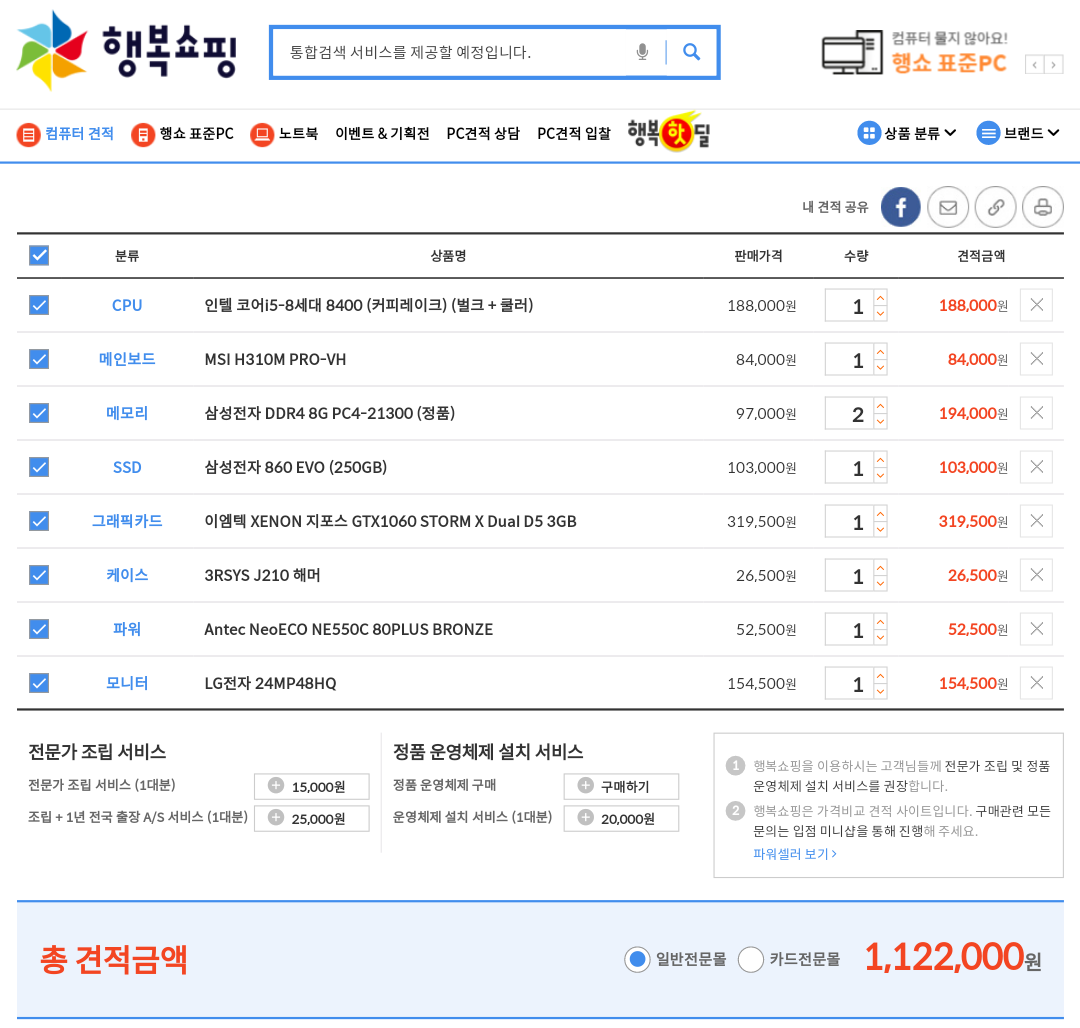This screenshot has height=1028, width=1080.
Task: Click product name 삼성전자 860 EVO (250GB)
Action: tap(295, 468)
